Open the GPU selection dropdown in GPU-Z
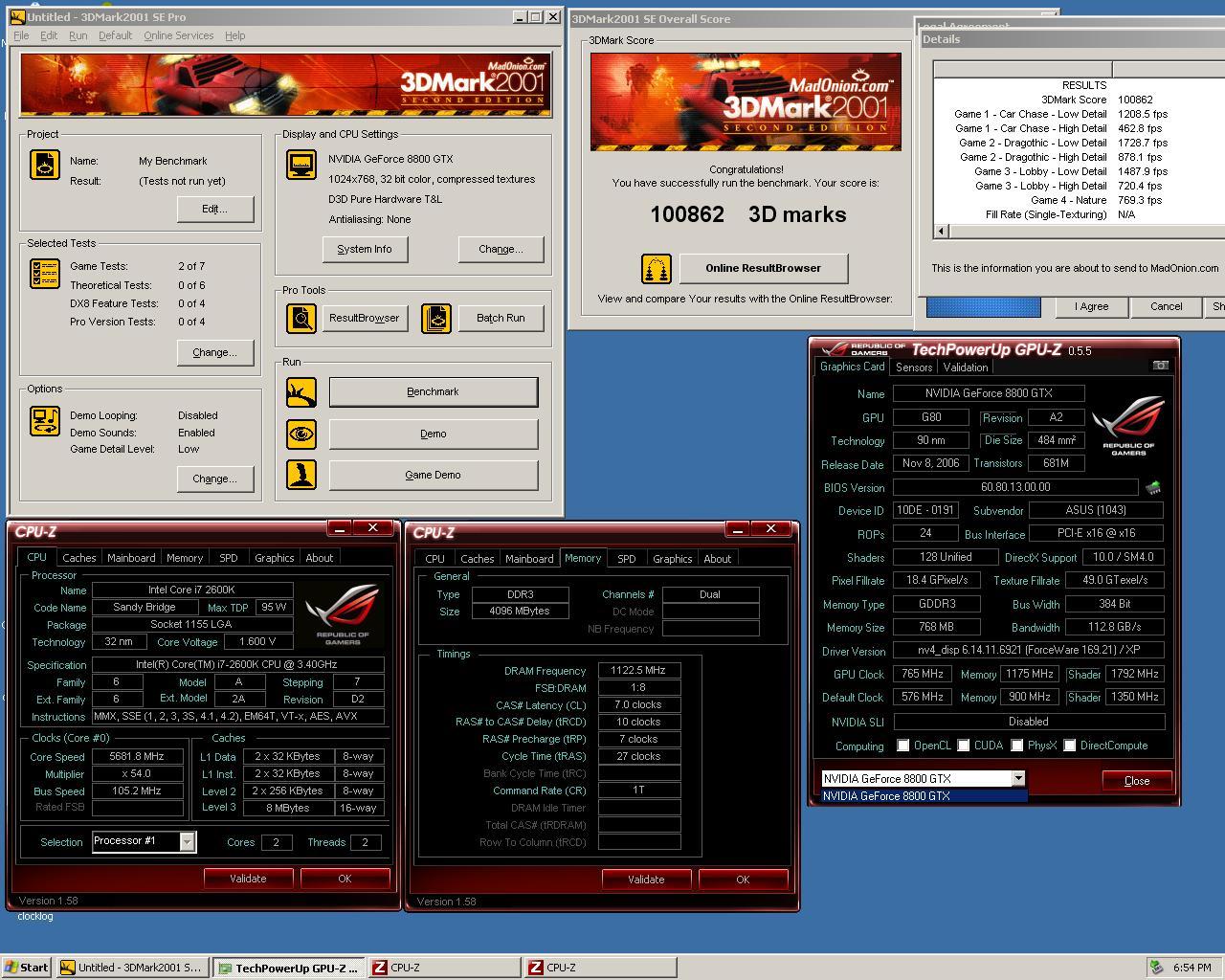The height and width of the screenshot is (980, 1225). pyautogui.click(x=1018, y=779)
